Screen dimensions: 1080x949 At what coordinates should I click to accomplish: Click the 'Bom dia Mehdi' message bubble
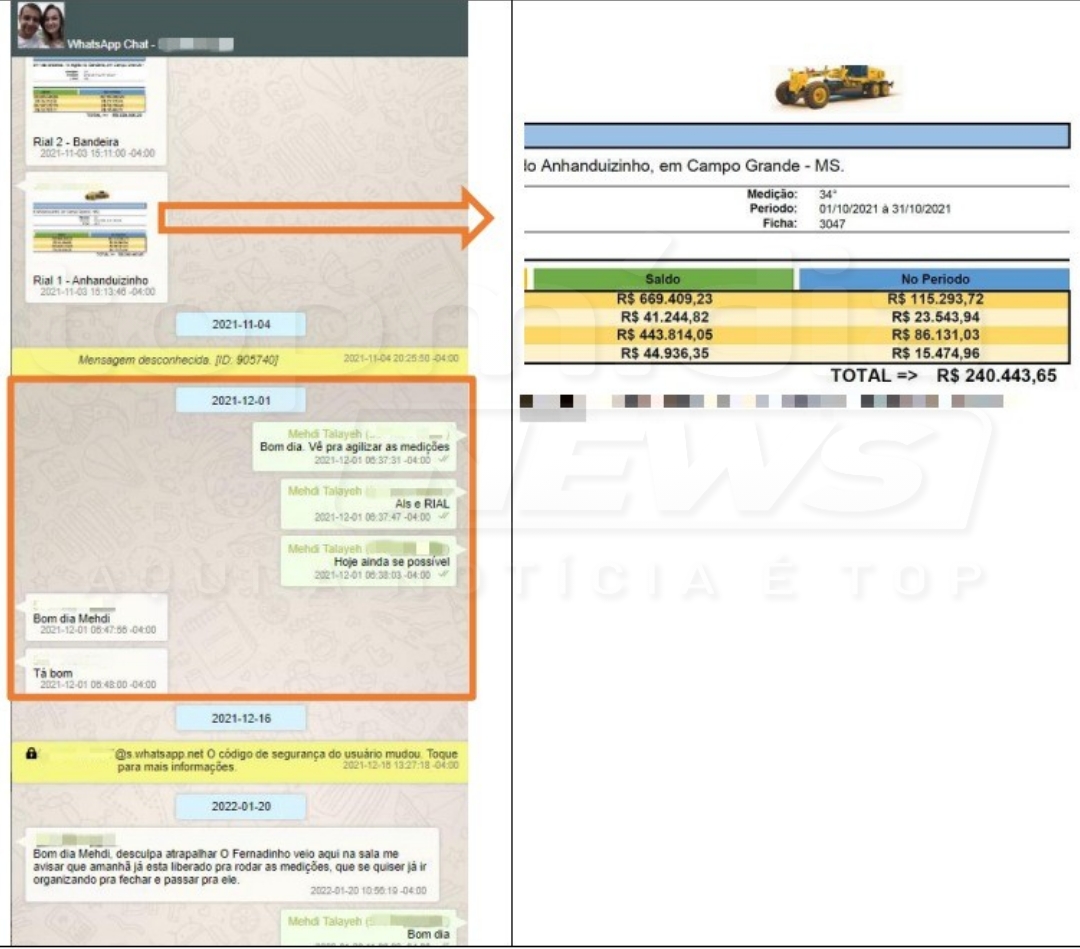click(x=96, y=618)
